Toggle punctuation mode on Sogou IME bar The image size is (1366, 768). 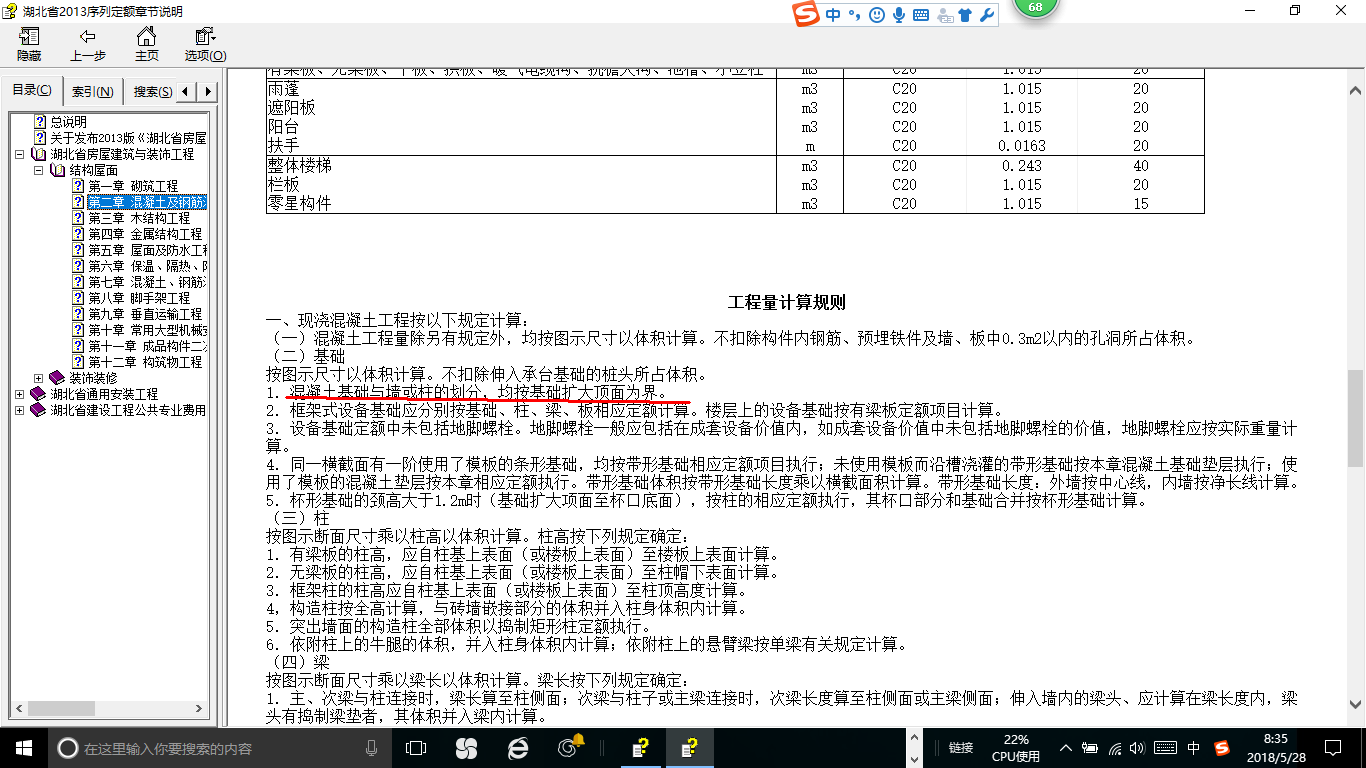click(855, 15)
